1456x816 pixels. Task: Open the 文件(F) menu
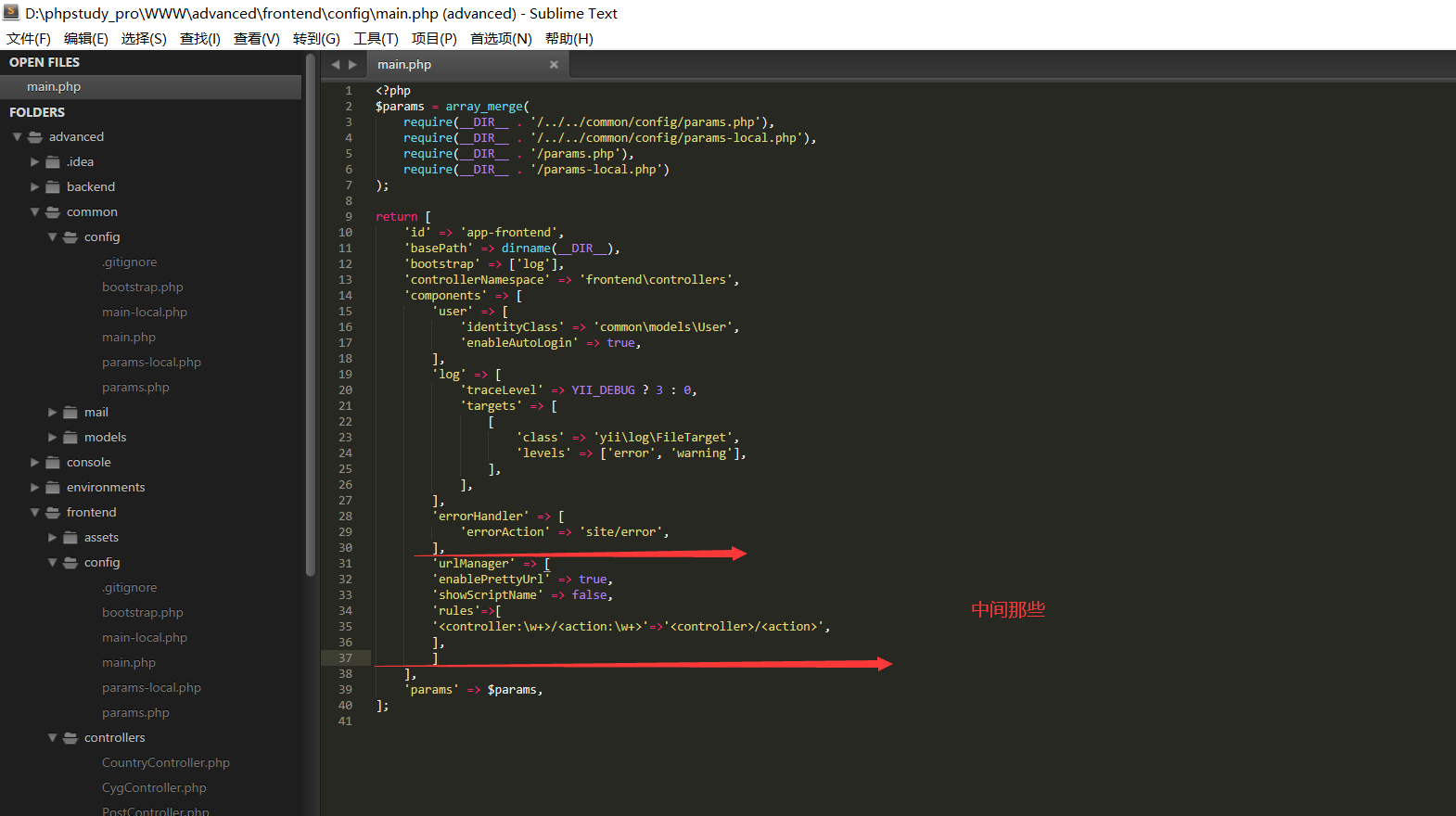point(29,38)
